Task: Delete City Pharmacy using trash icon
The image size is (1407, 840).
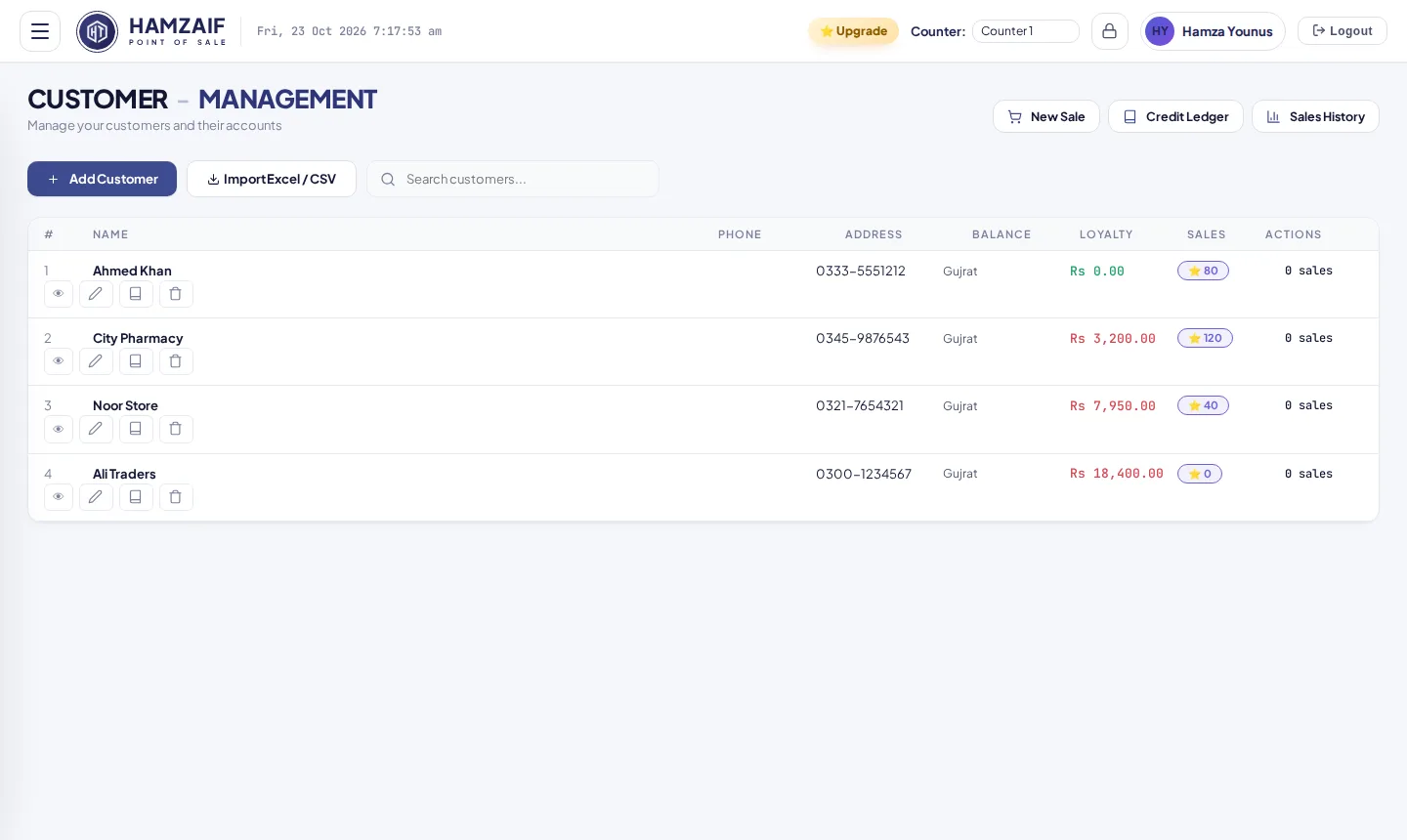Action: tap(176, 361)
